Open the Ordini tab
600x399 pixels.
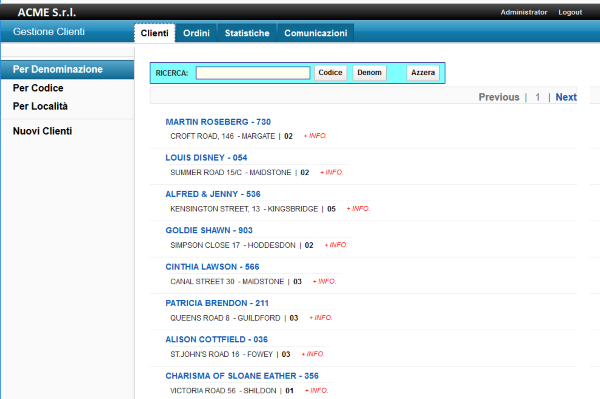[x=196, y=33]
